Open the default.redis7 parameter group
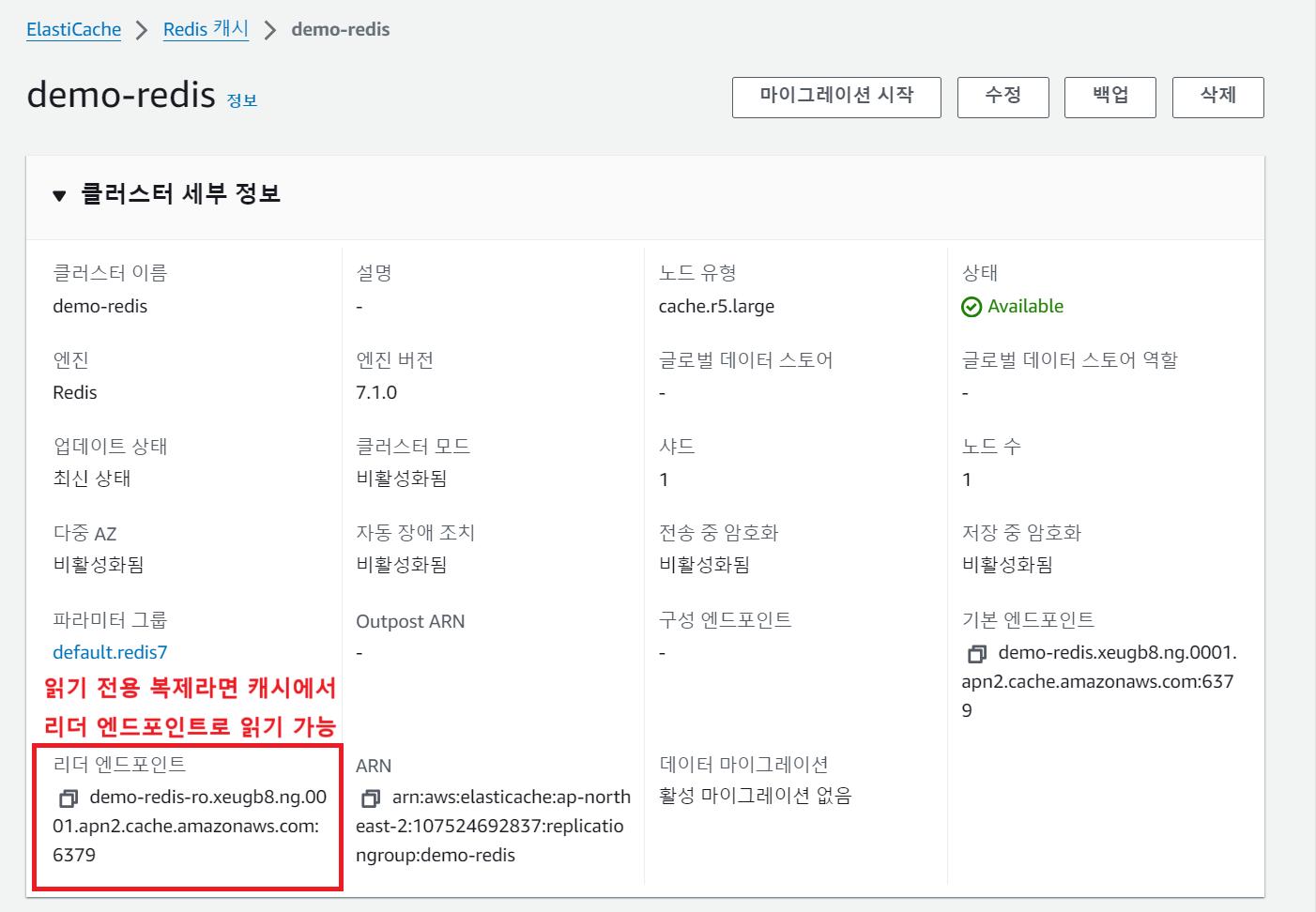 110,652
